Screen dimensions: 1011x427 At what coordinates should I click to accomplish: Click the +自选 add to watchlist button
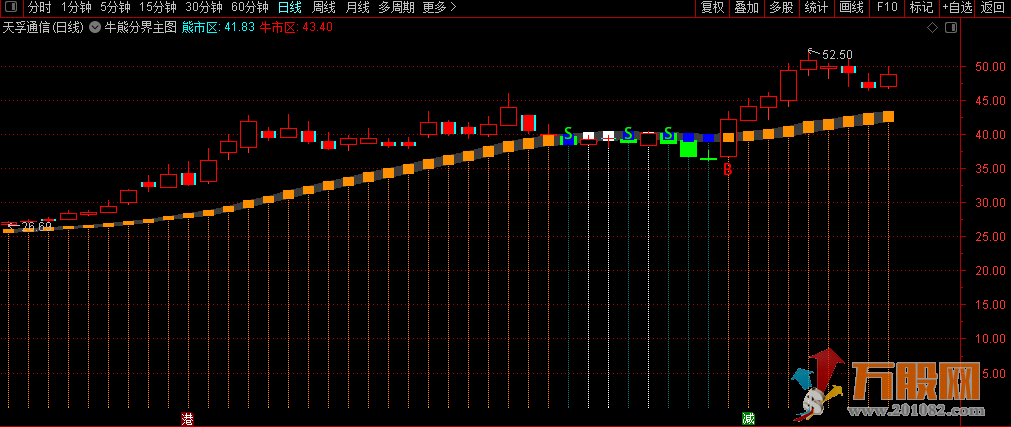click(957, 7)
